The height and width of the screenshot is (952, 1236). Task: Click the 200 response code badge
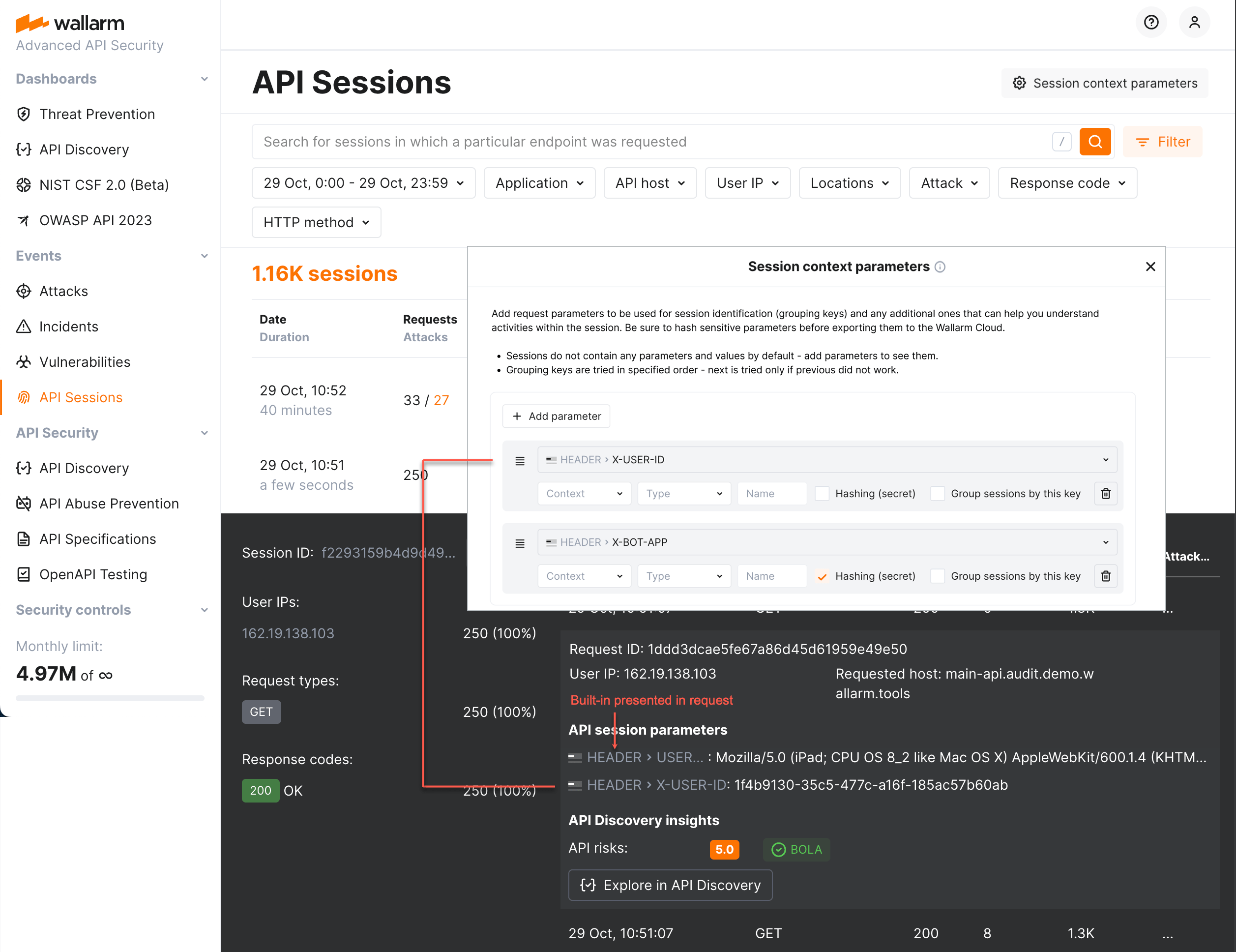coord(261,790)
